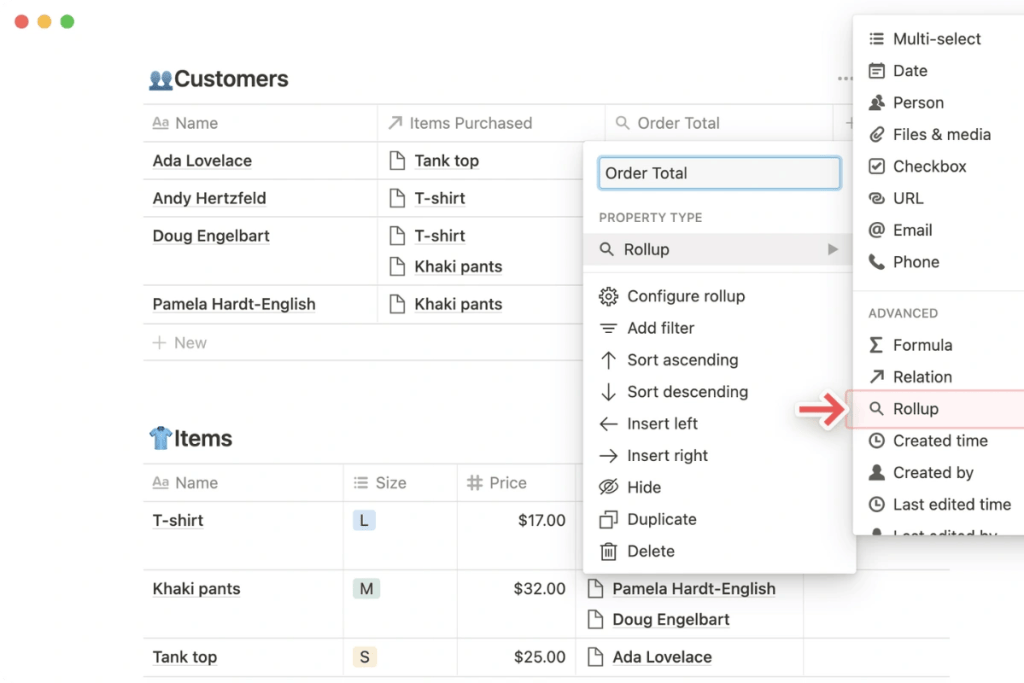This screenshot has width=1024, height=683.
Task: Click the Add filter lines icon
Action: click(x=608, y=328)
